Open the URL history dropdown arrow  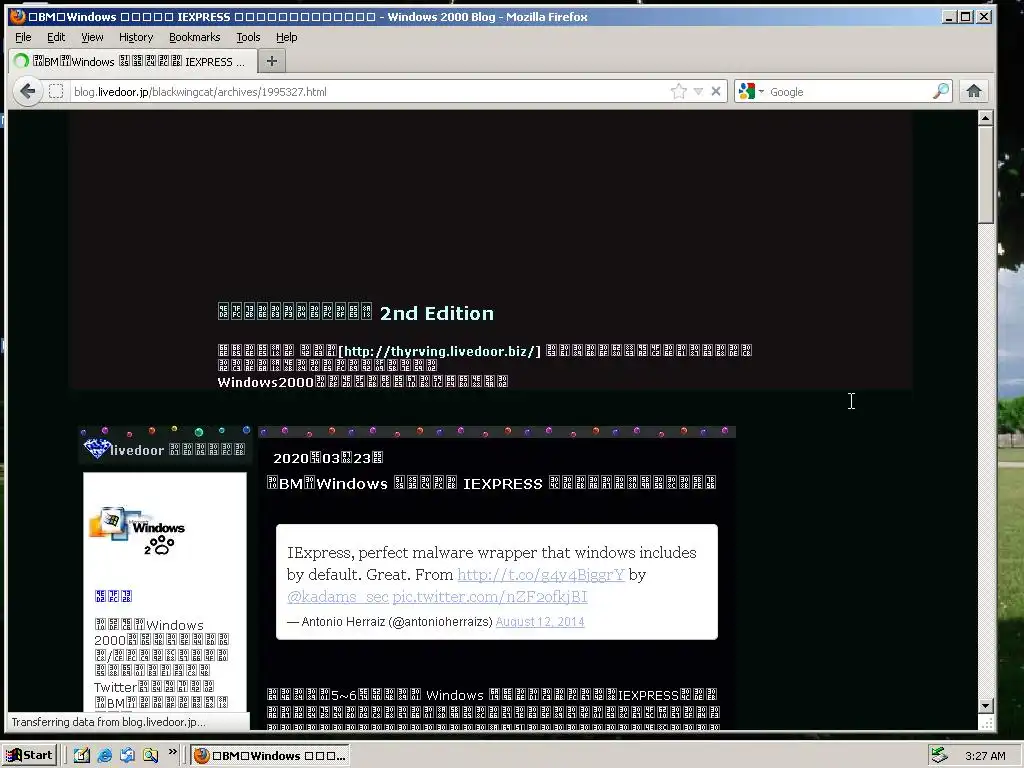698,91
